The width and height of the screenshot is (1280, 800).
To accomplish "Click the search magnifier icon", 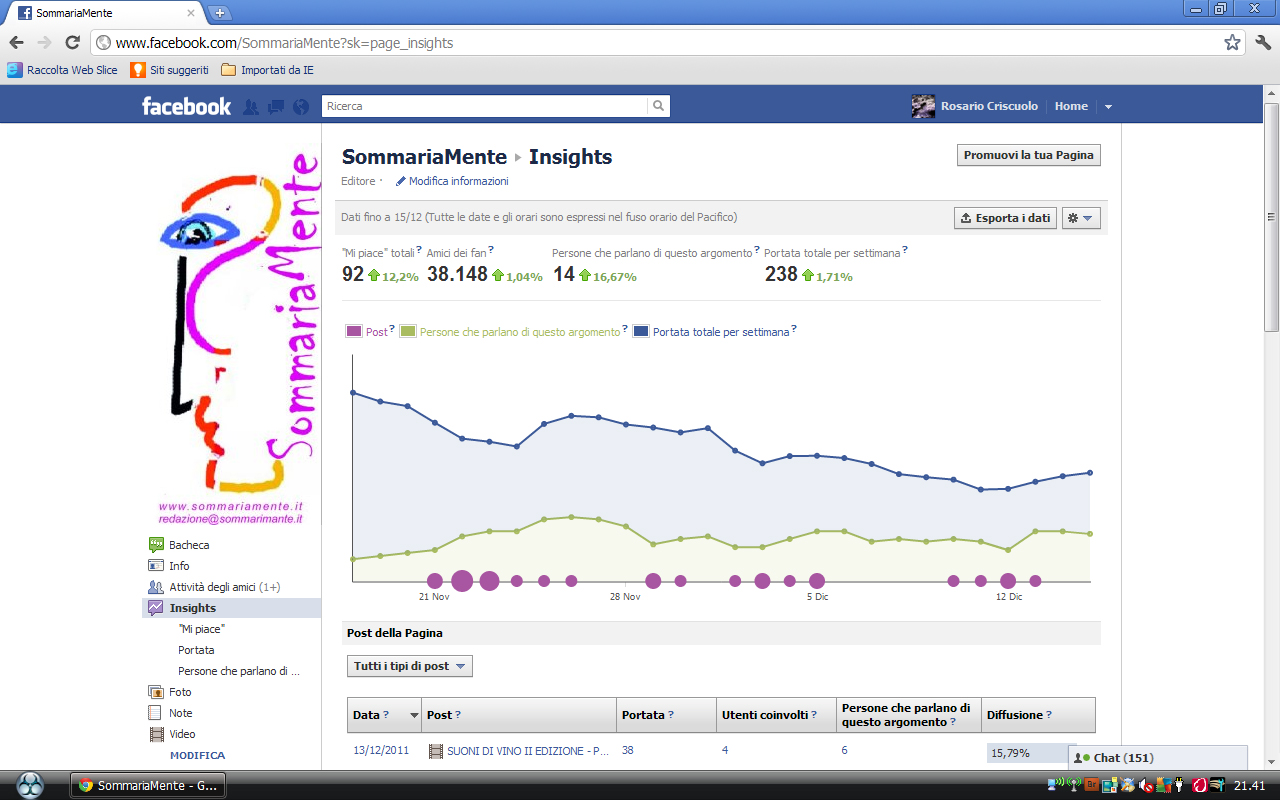I will click(658, 106).
